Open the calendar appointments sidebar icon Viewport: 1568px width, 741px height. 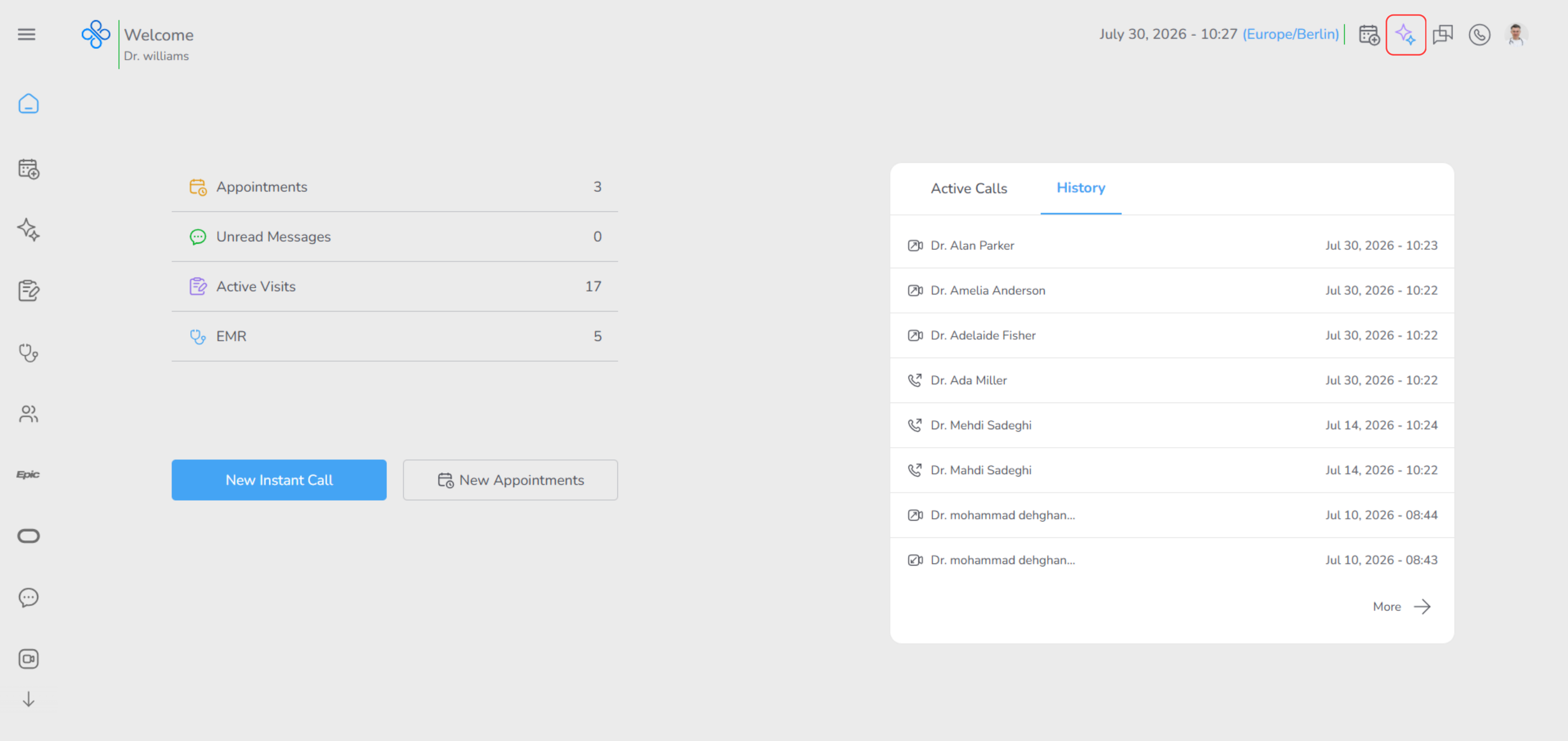pos(28,169)
